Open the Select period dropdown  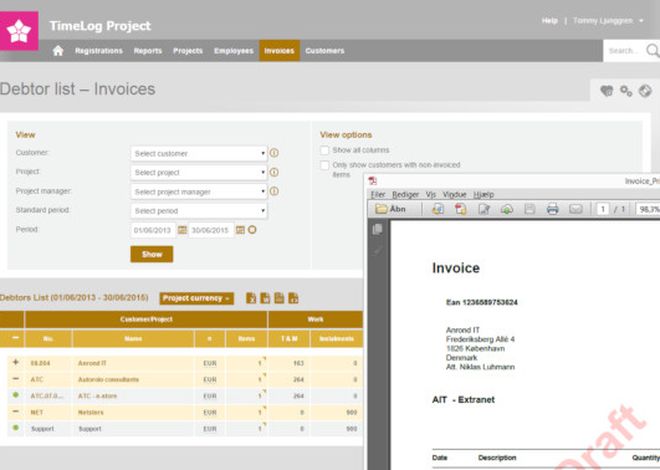199,211
